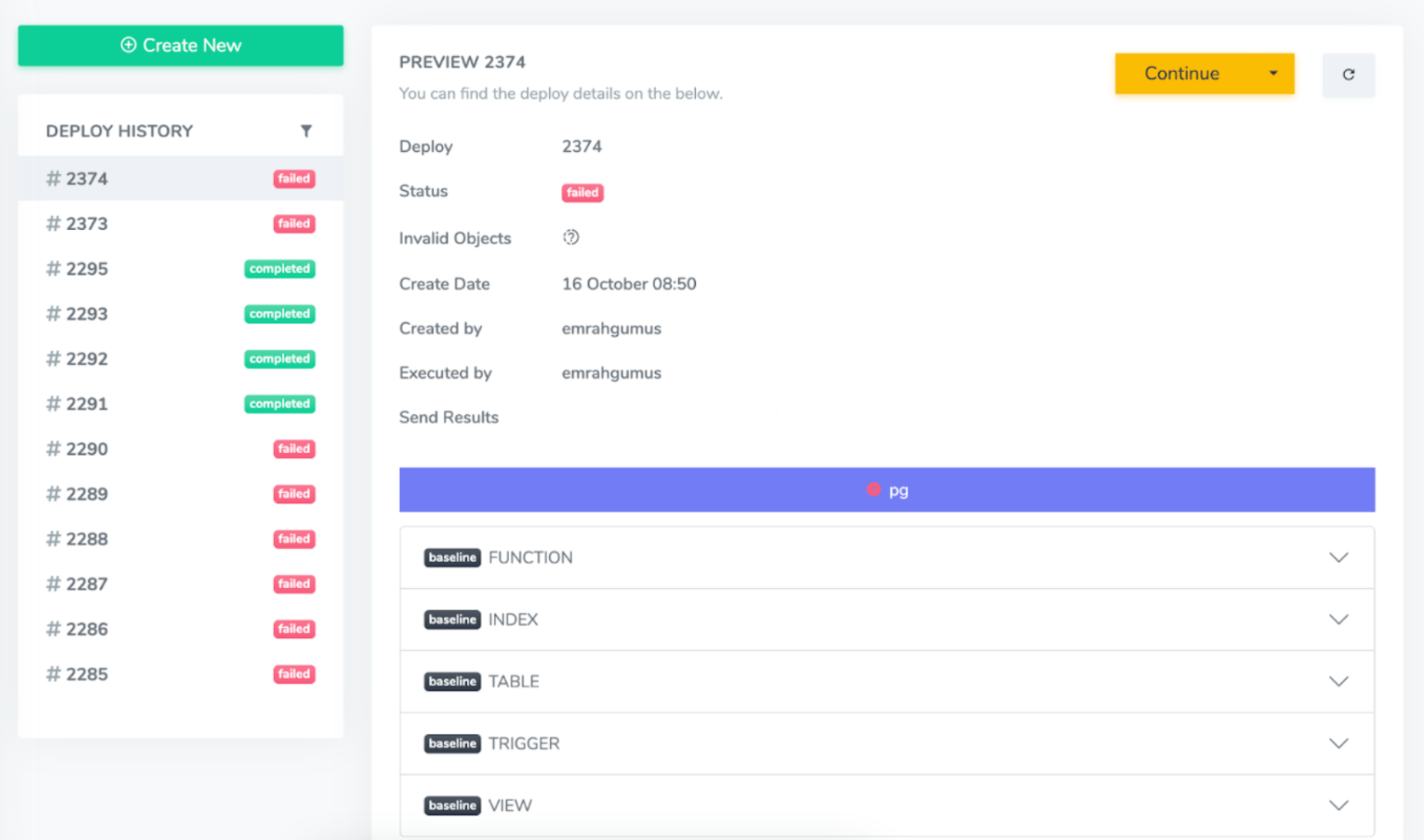
Task: Select failed deploy #2288
Action: pos(87,539)
